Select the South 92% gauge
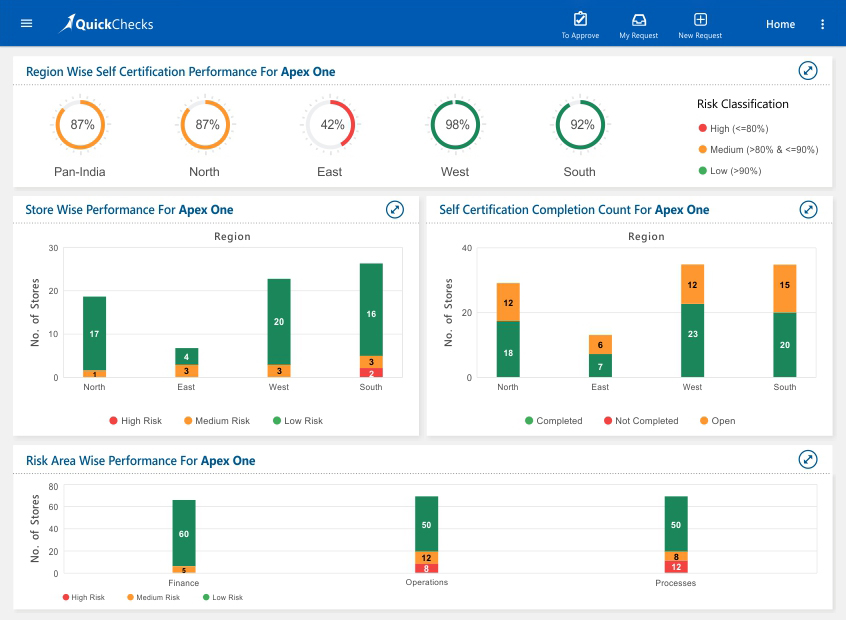This screenshot has width=846, height=620. [x=580, y=125]
